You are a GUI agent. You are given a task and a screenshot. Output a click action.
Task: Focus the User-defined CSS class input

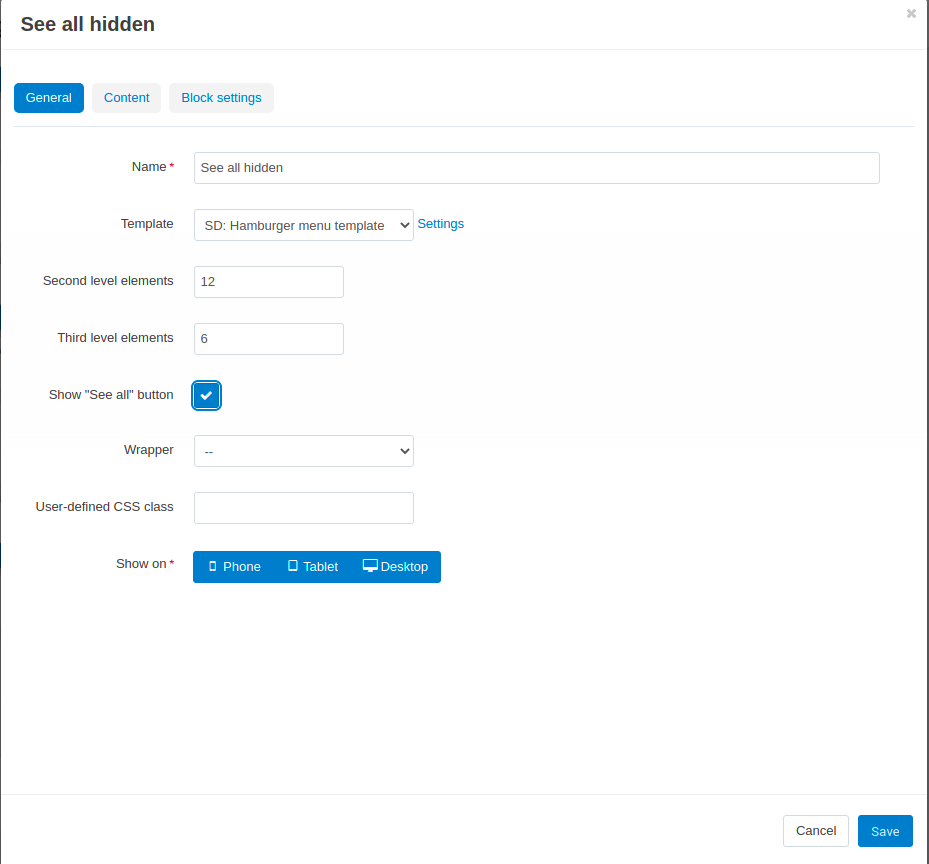304,508
